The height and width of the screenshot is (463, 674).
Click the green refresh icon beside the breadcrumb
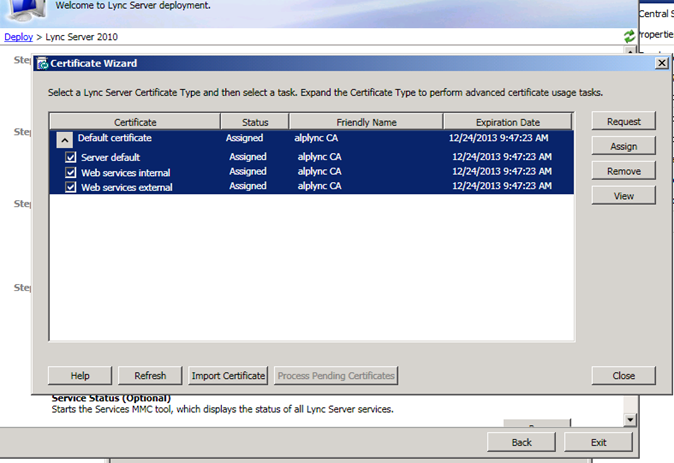[x=629, y=37]
